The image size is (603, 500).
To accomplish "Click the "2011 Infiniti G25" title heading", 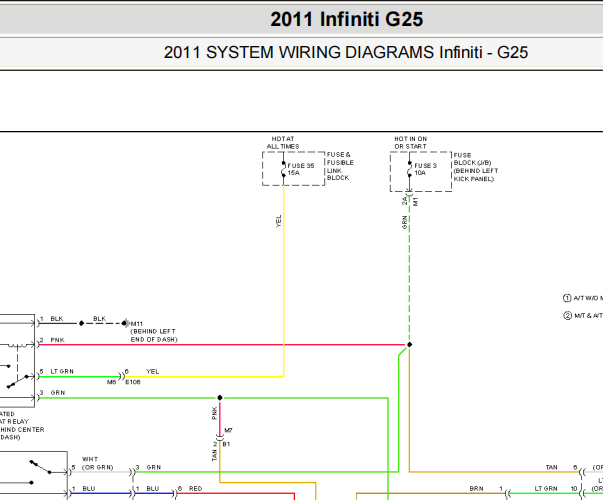I will (346, 19).
